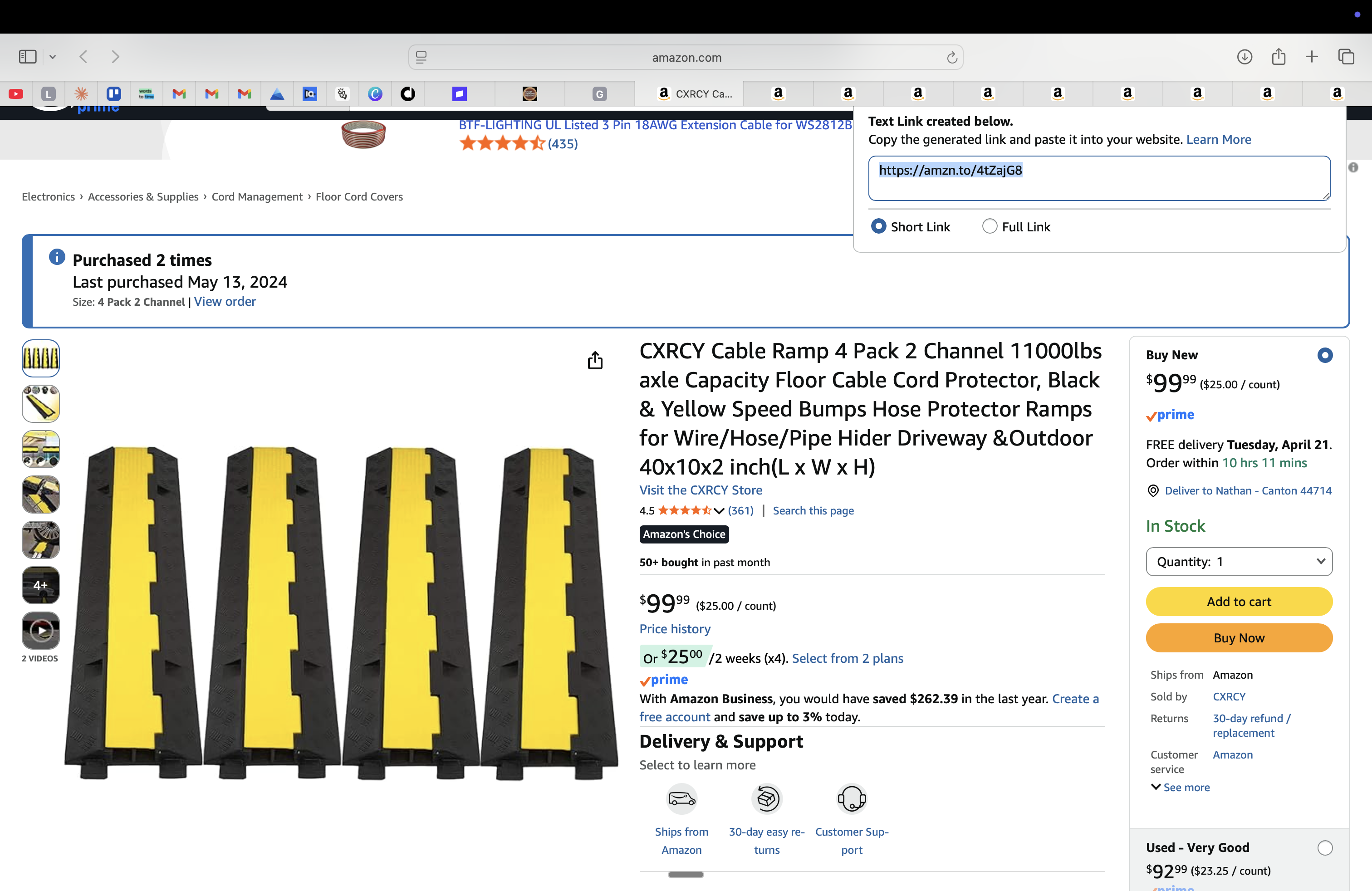This screenshot has height=891, width=1372.
Task: Go forward with the browser forward arrow
Action: click(115, 56)
